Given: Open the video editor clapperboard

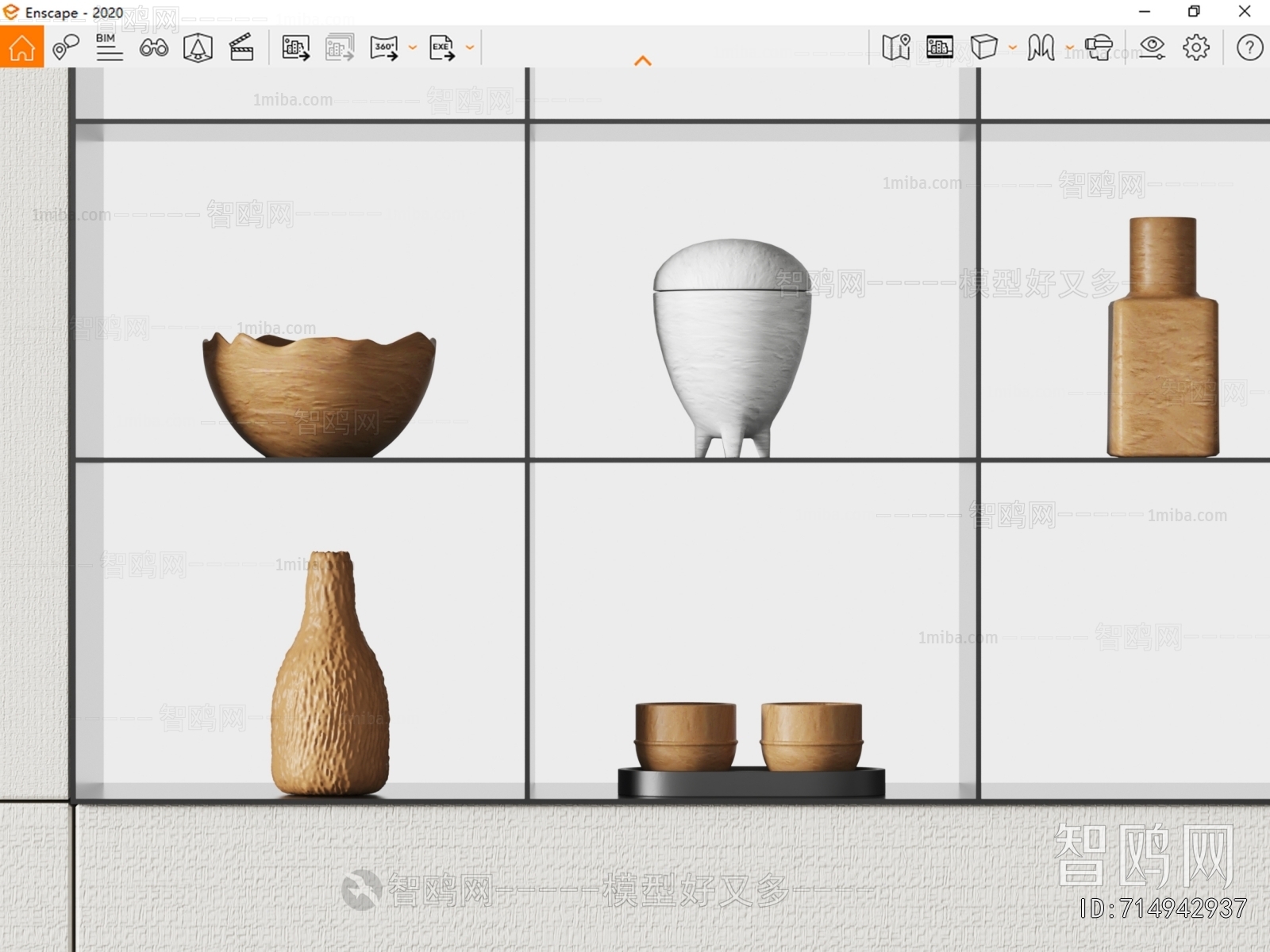Looking at the screenshot, I should pyautogui.click(x=241, y=48).
